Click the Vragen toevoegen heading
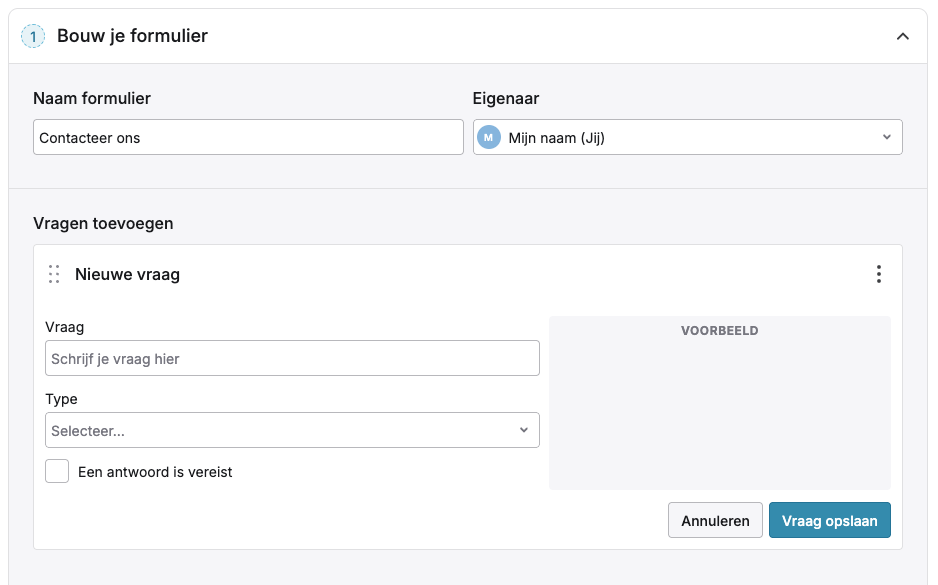The image size is (938, 585). 103,223
